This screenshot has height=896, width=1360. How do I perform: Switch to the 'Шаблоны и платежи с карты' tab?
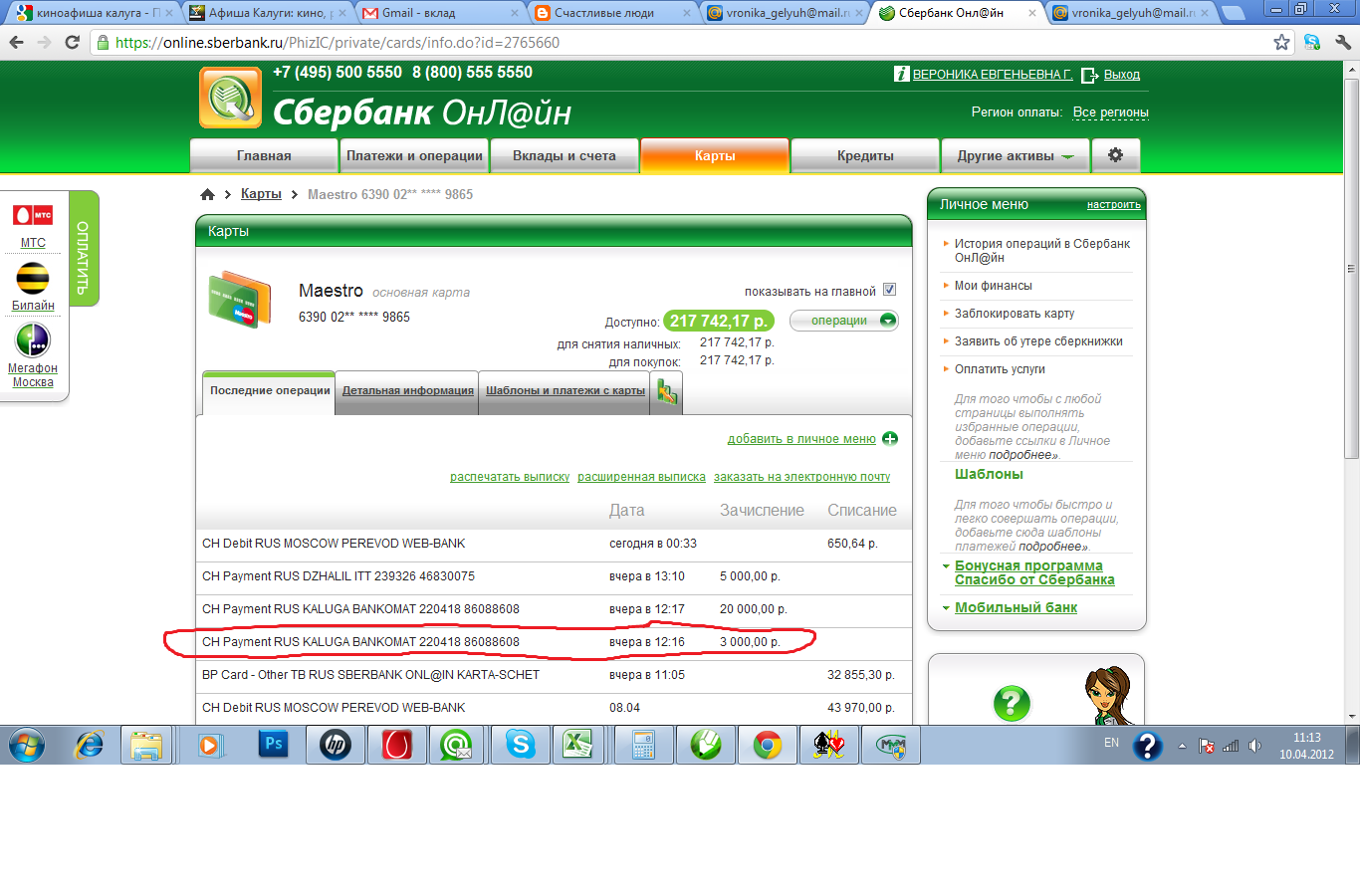point(566,391)
